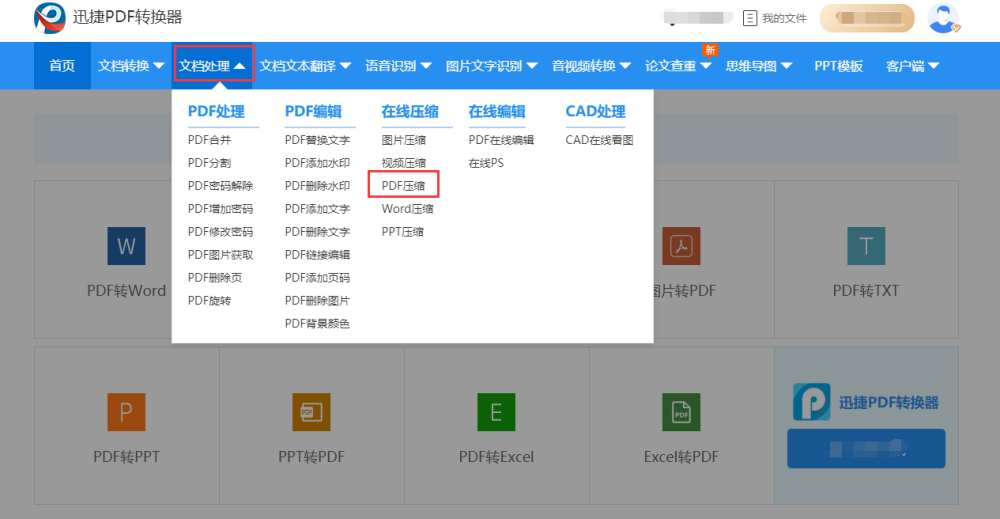Expand 论文查重 dropdown
This screenshot has width=1000, height=519.
pyautogui.click(x=678, y=66)
